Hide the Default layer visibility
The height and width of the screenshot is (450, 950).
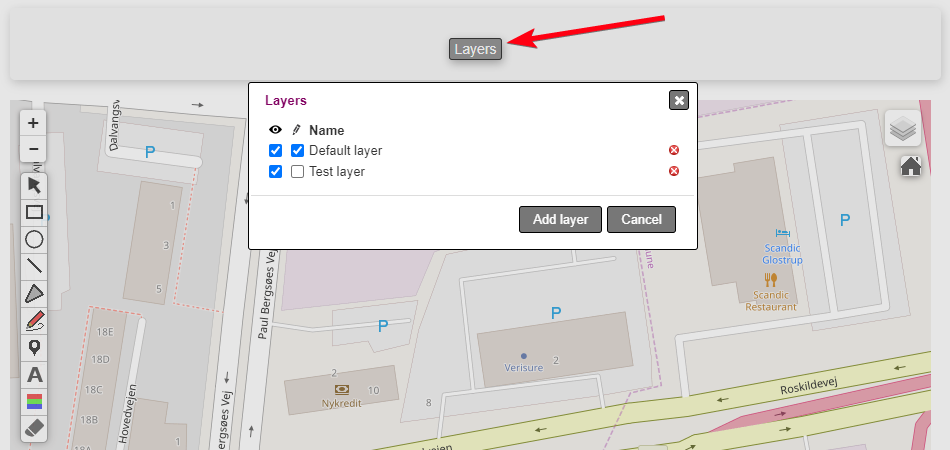(x=276, y=151)
